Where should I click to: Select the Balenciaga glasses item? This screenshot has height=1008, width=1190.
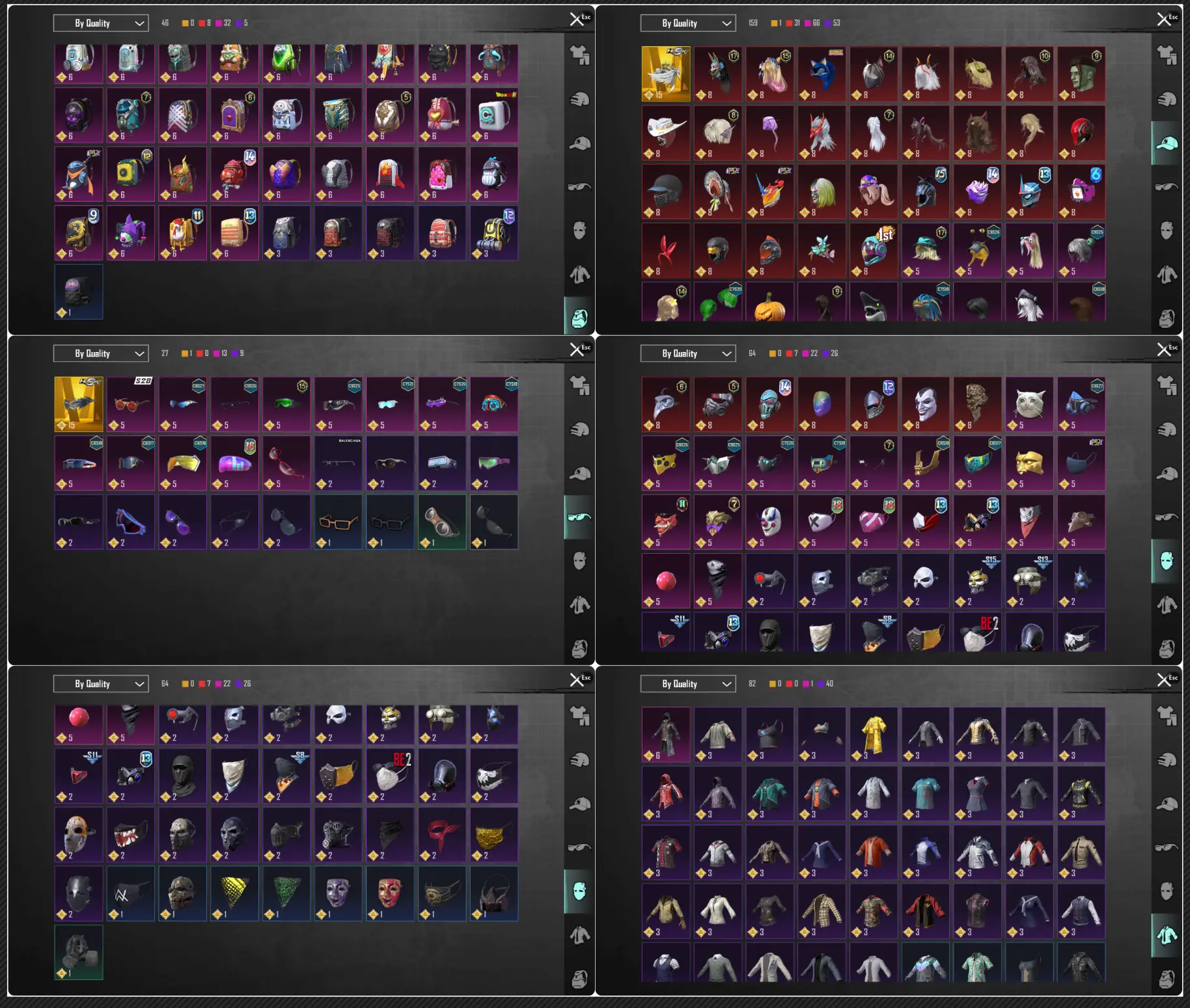tap(339, 463)
